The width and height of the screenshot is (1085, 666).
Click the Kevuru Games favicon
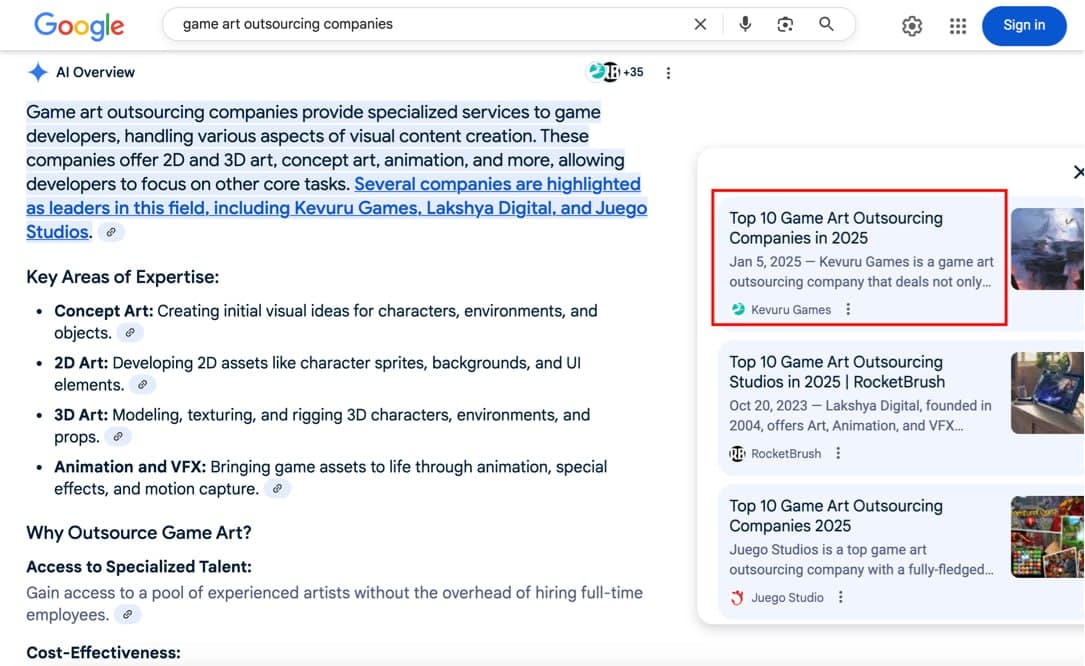(738, 309)
